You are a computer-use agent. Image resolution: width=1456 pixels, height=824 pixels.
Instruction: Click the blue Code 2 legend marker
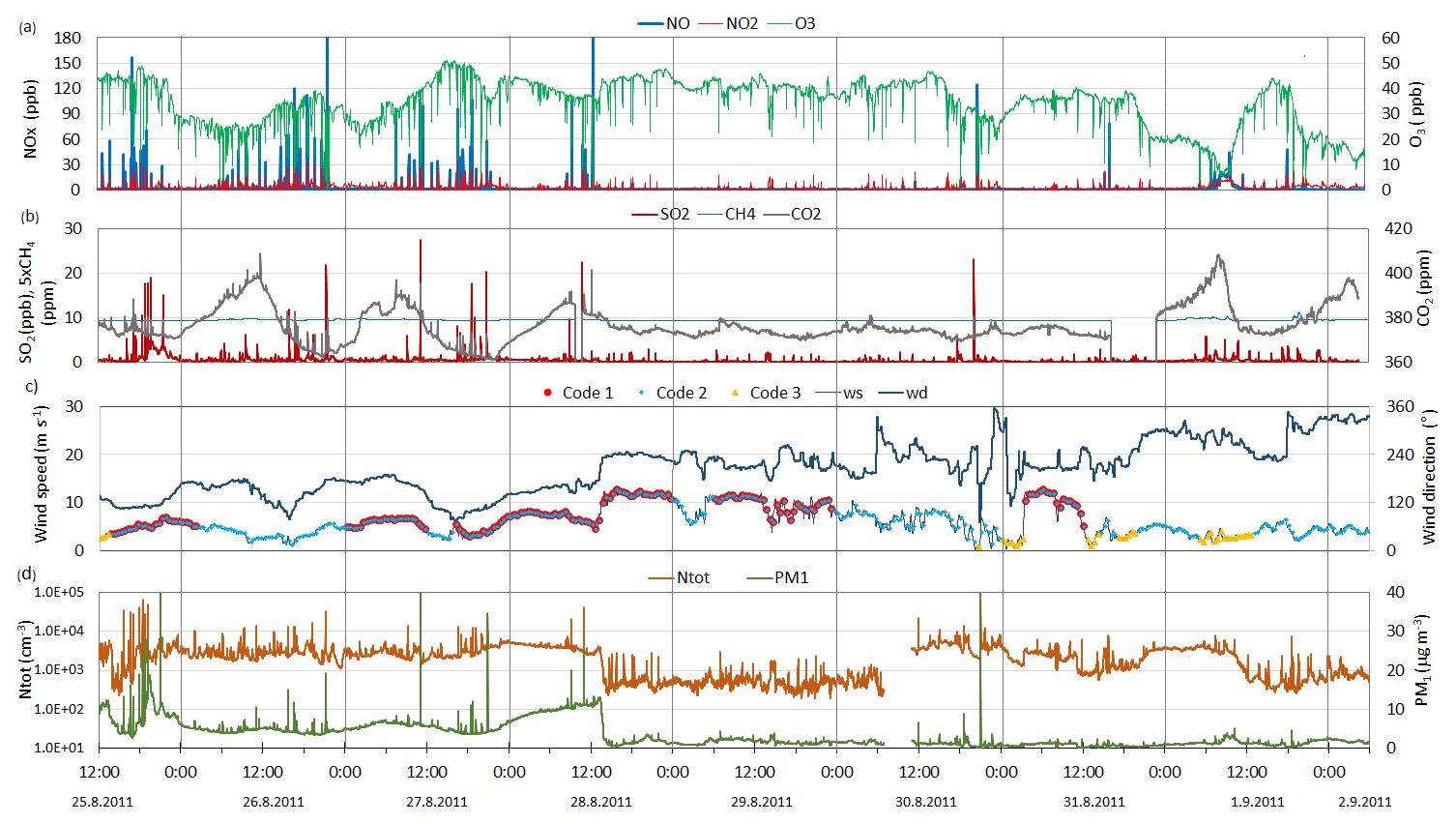641,393
